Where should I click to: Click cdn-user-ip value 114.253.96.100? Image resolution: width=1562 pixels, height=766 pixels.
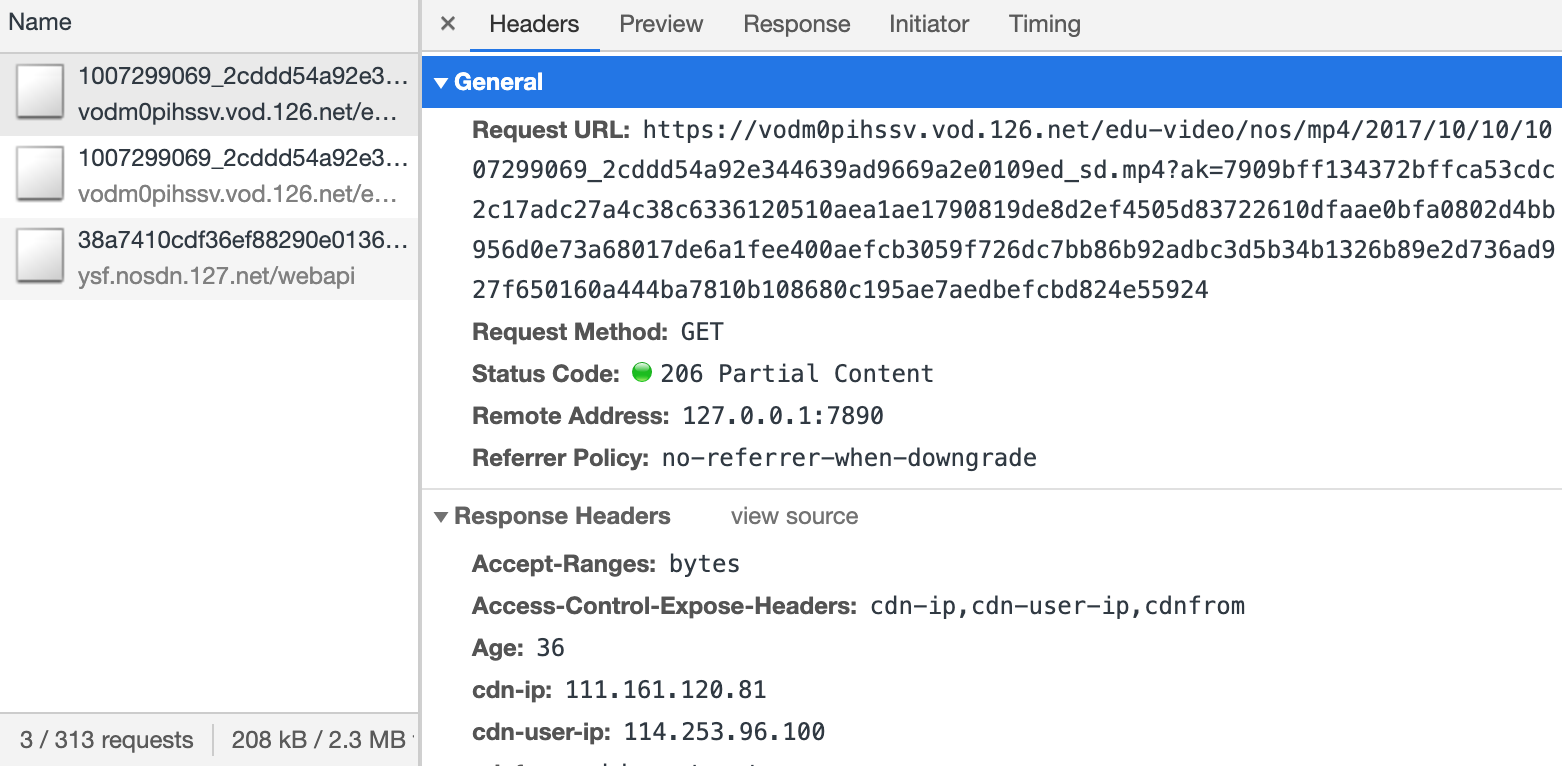pos(725,732)
